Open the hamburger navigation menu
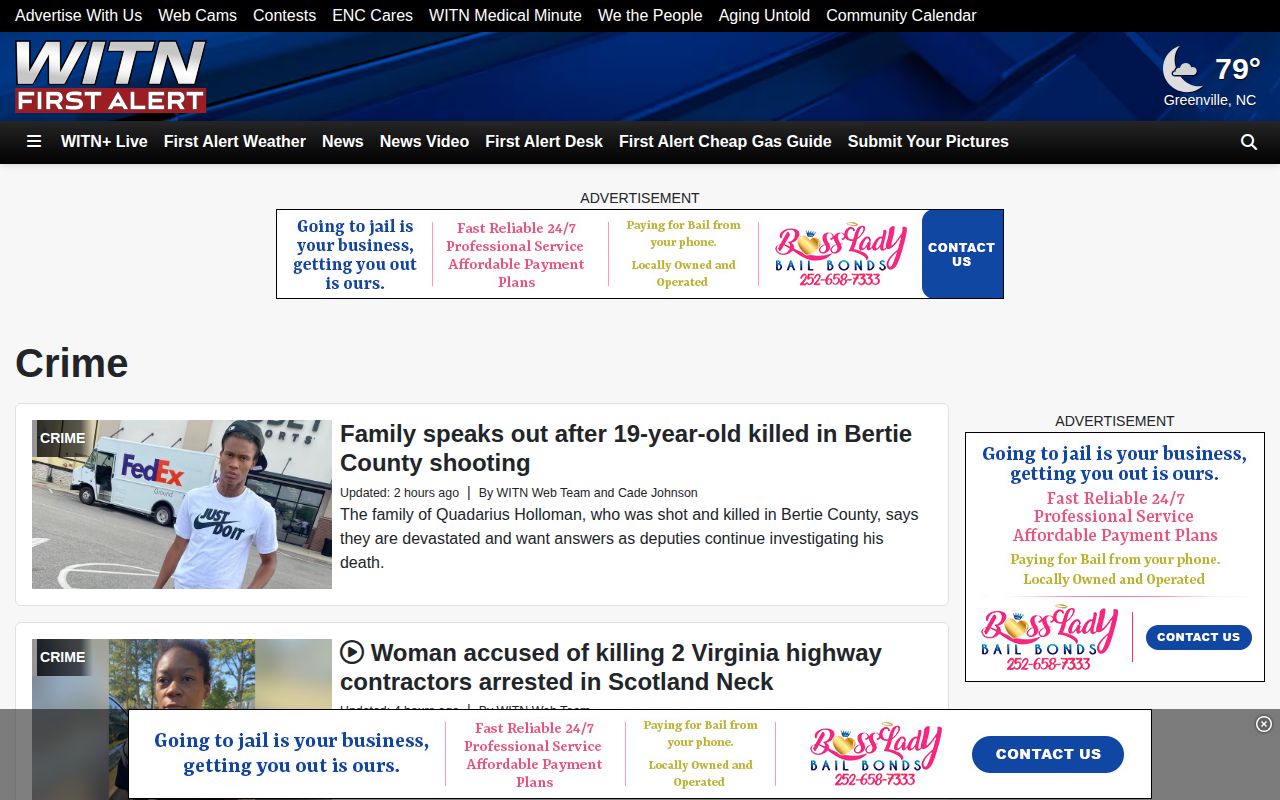 coord(34,142)
